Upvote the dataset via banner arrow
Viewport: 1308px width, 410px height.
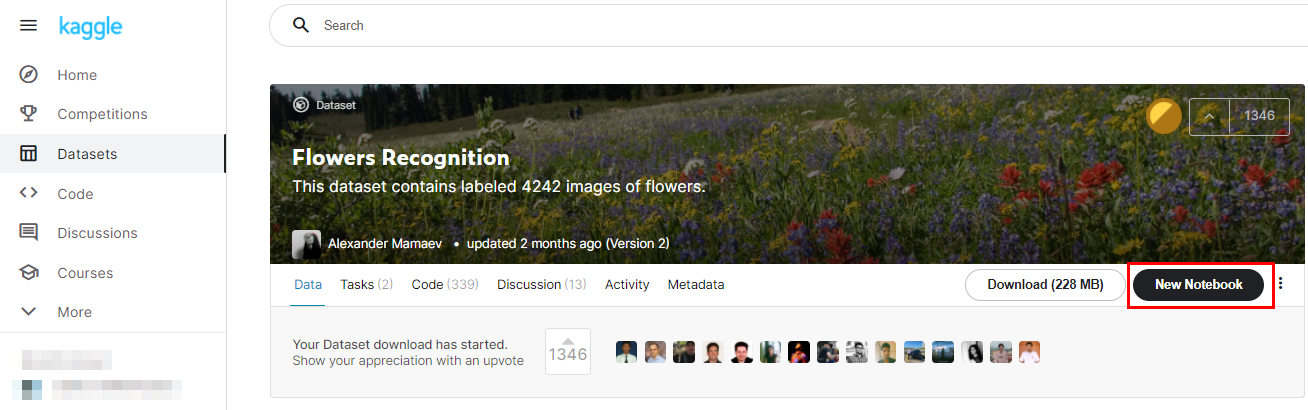point(1209,117)
